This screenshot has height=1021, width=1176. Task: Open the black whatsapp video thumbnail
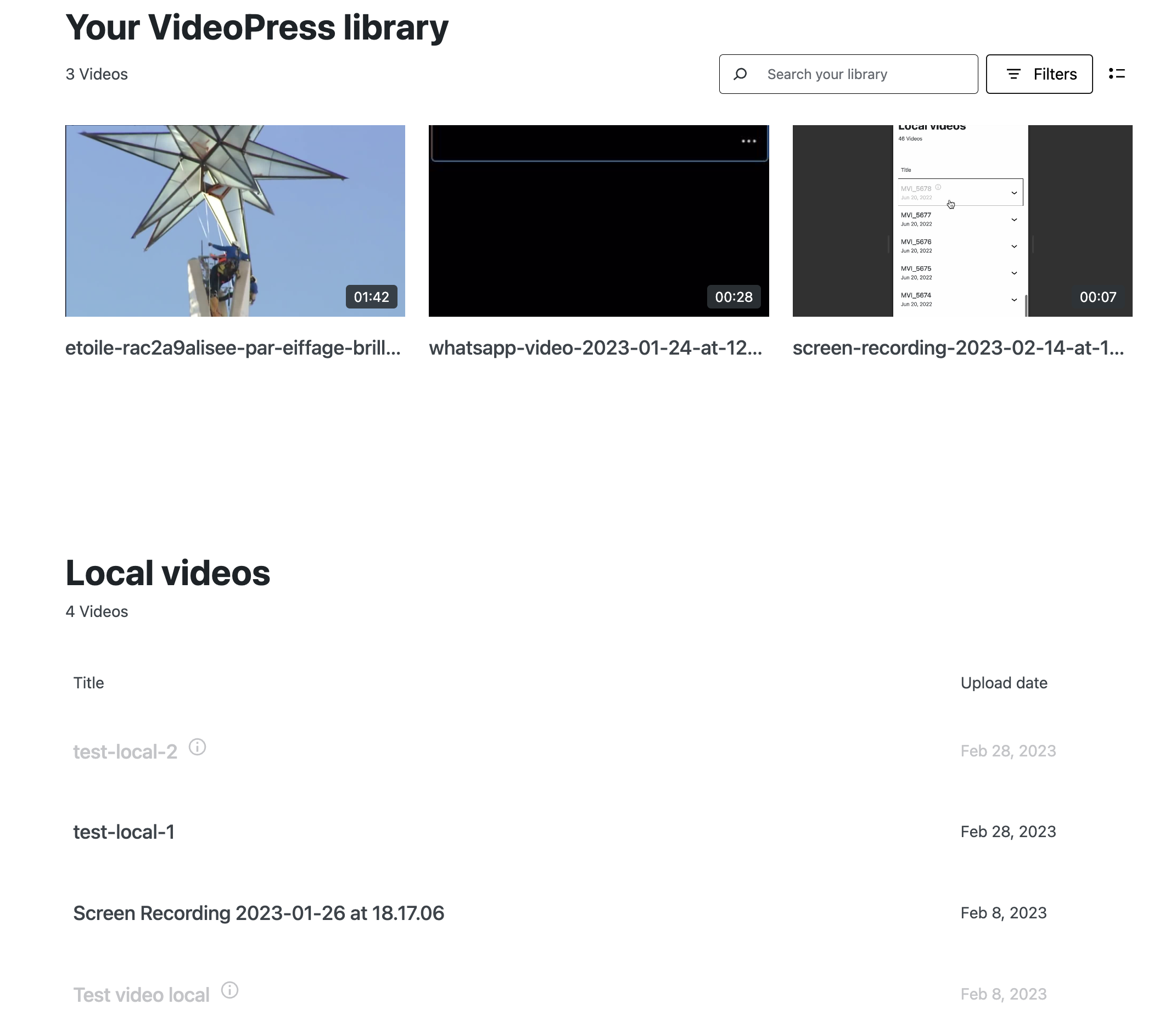point(599,221)
